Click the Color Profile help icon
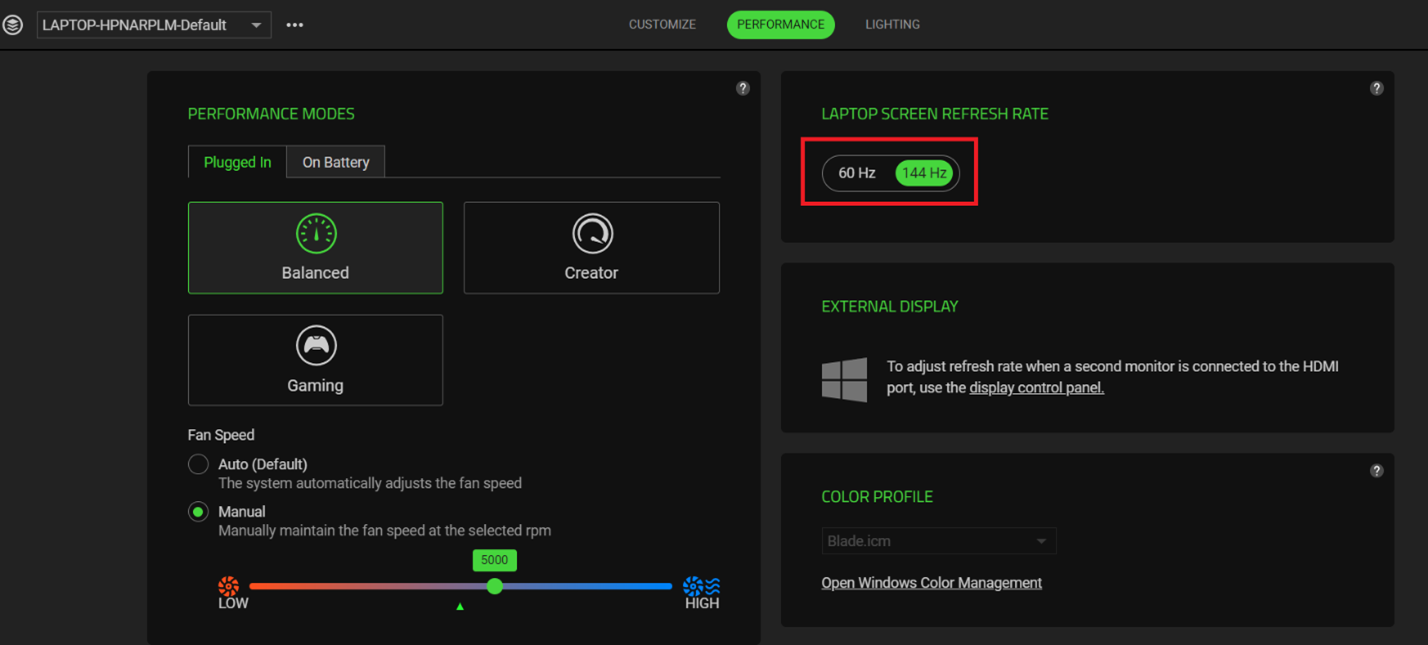 [x=1377, y=470]
